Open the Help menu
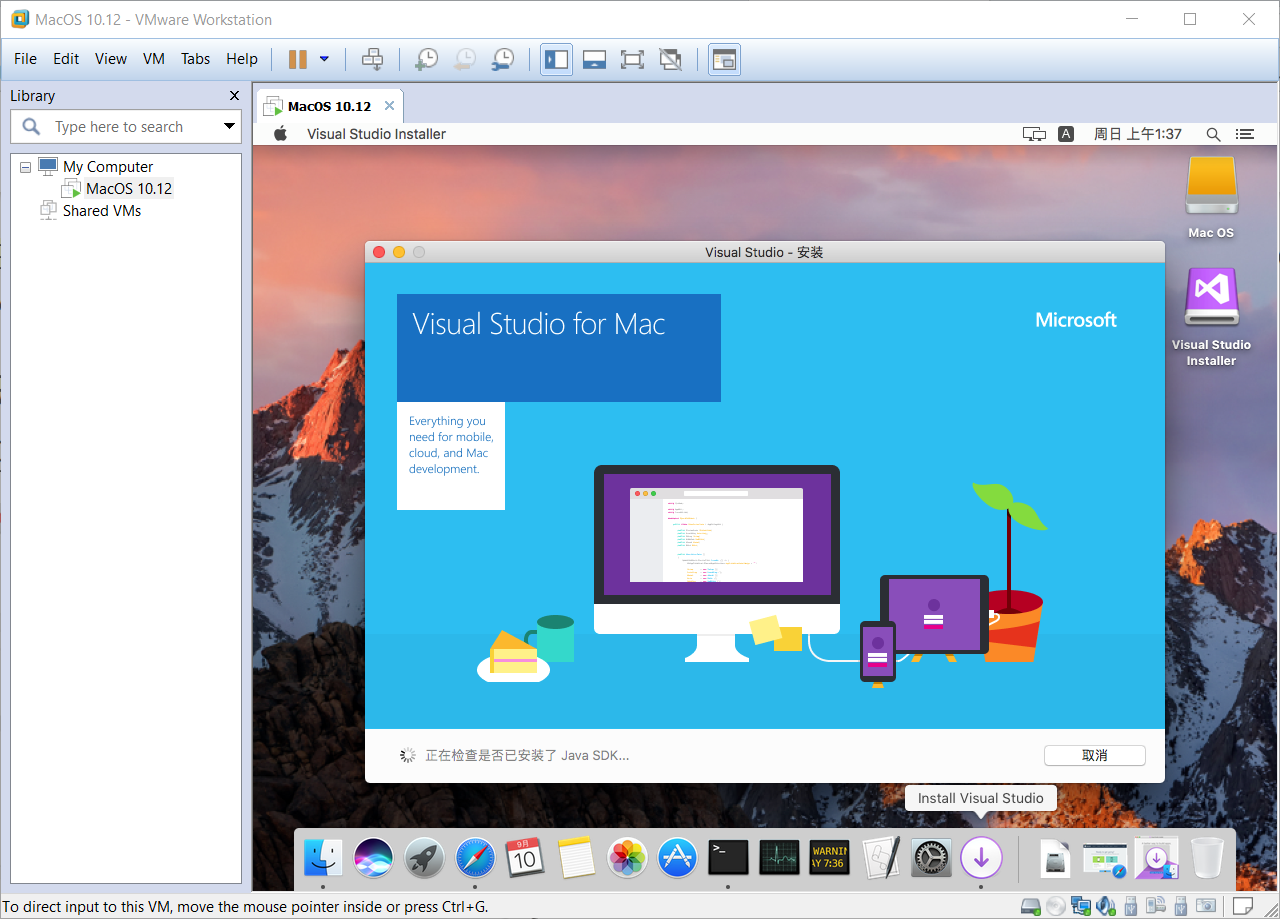The width and height of the screenshot is (1280, 919). (242, 59)
